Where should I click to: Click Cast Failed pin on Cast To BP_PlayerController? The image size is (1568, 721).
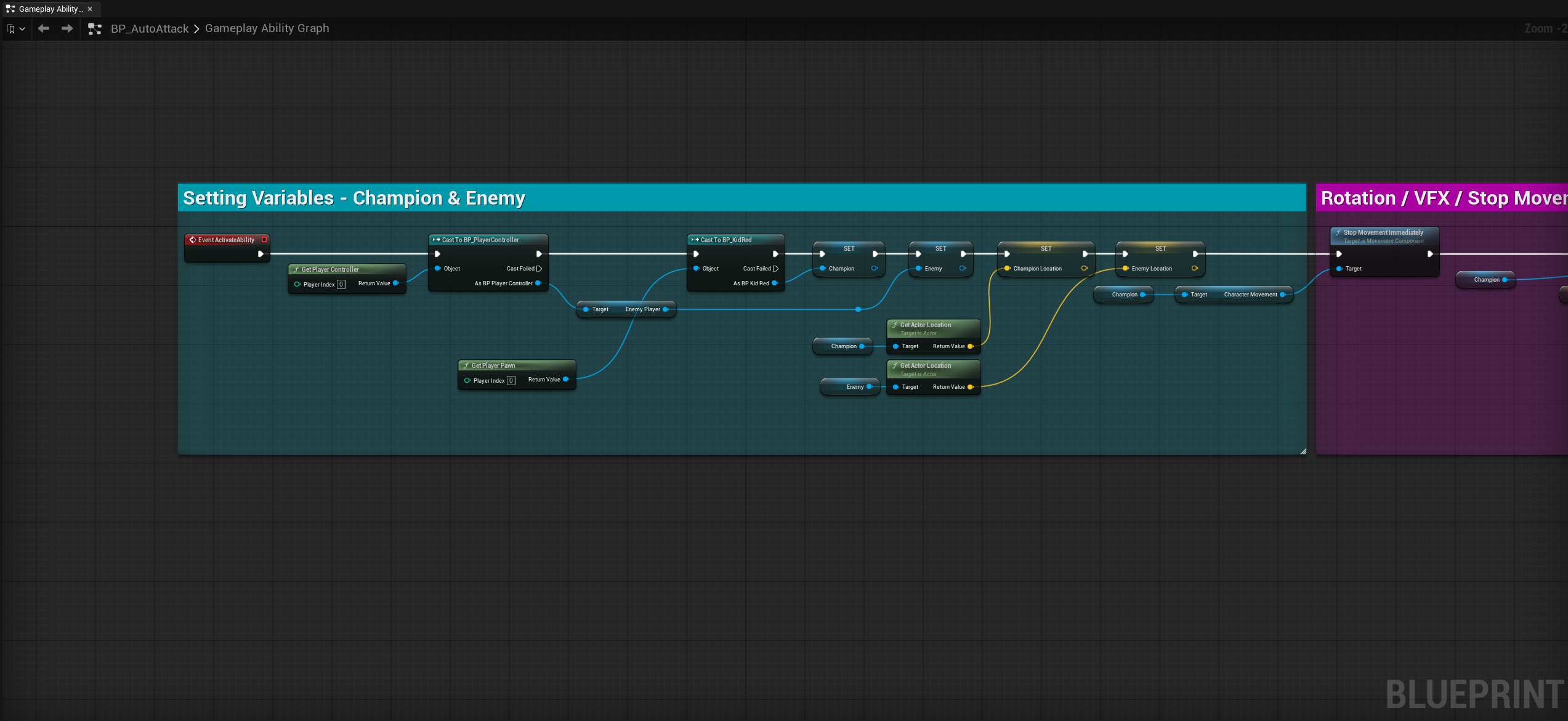click(x=540, y=268)
